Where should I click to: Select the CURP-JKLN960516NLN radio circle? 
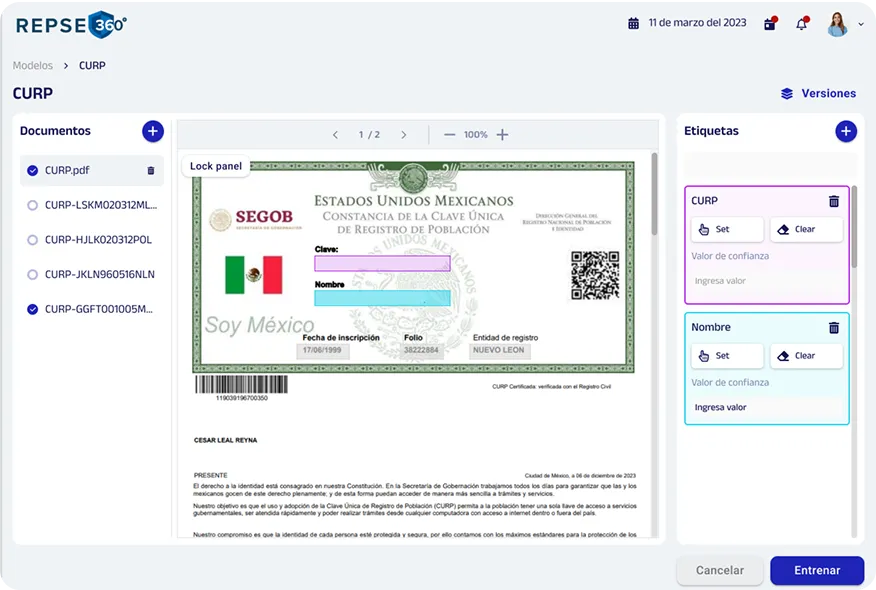point(32,274)
